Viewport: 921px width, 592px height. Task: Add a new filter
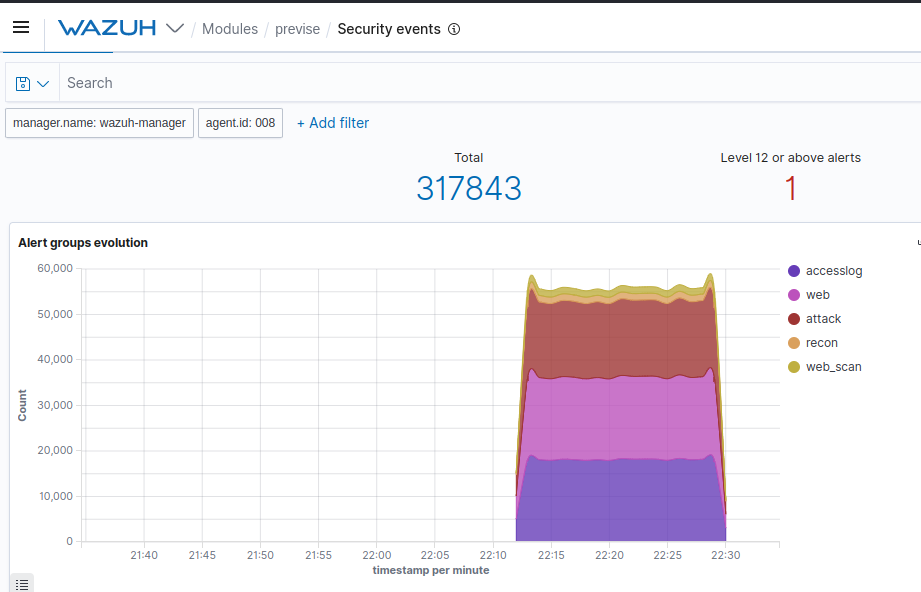pos(333,123)
